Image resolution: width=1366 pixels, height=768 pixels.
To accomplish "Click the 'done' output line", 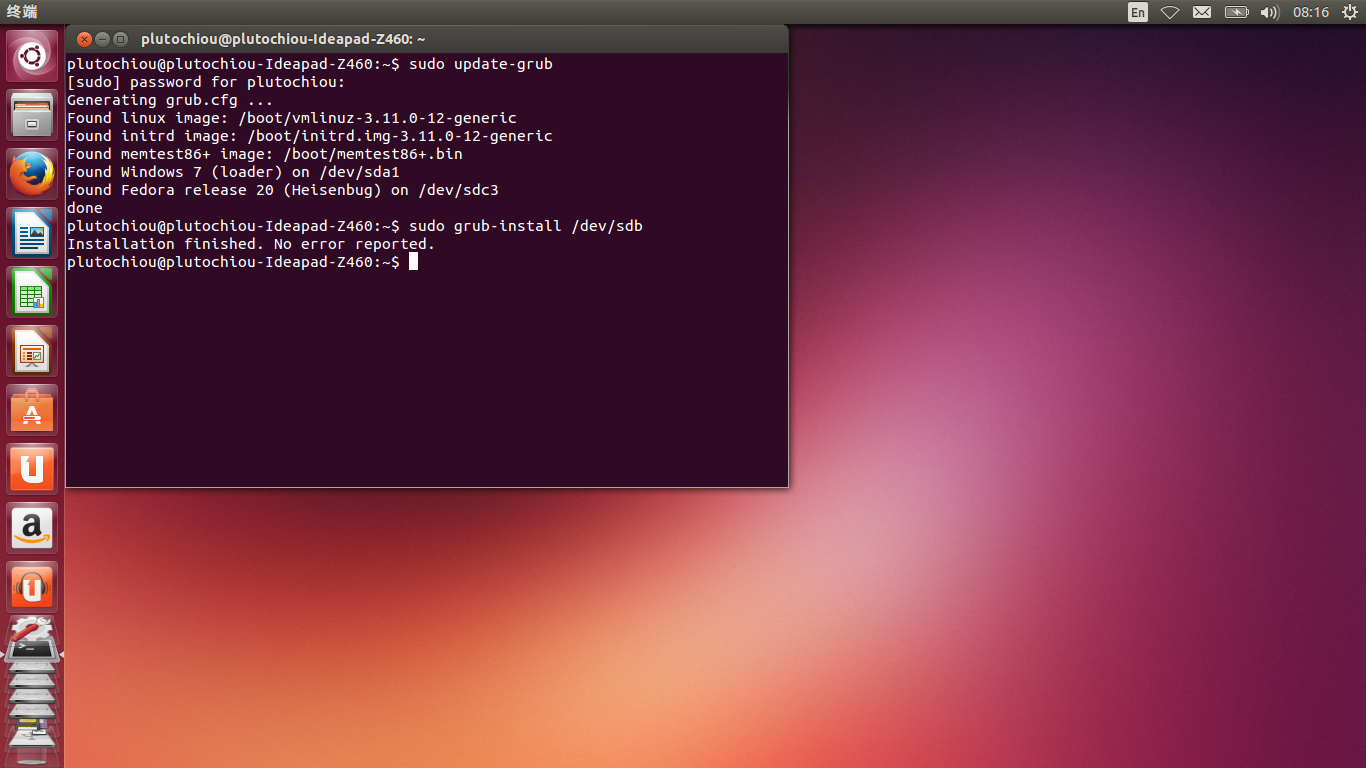I will pos(85,208).
